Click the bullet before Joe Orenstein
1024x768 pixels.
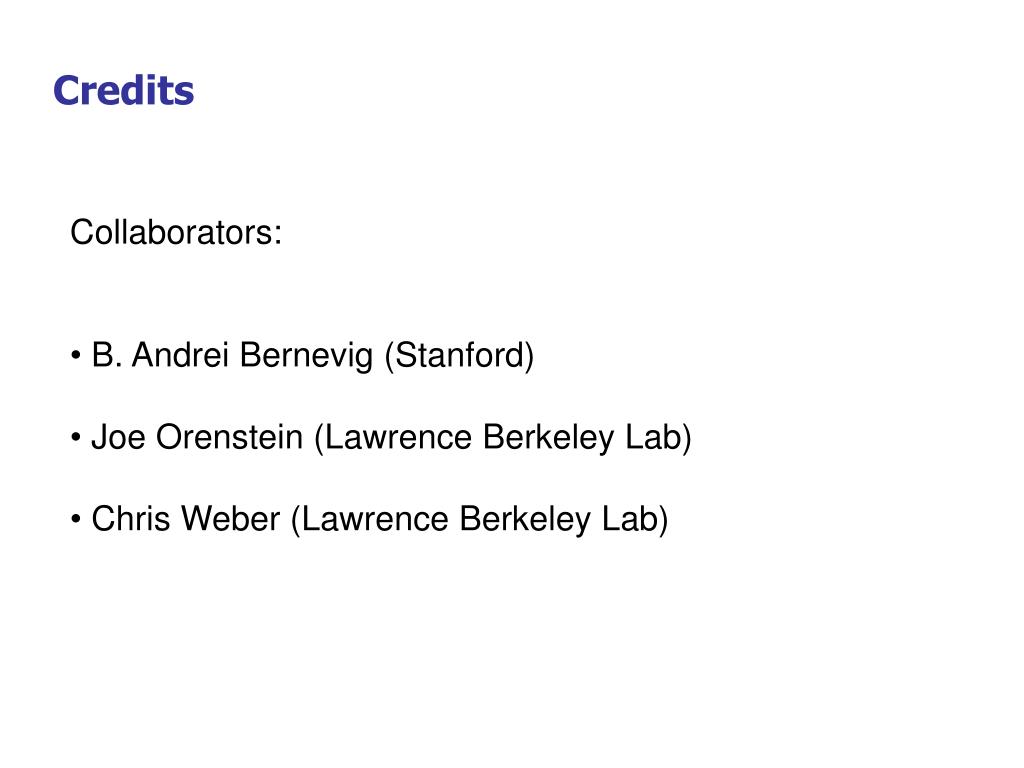tap(76, 438)
